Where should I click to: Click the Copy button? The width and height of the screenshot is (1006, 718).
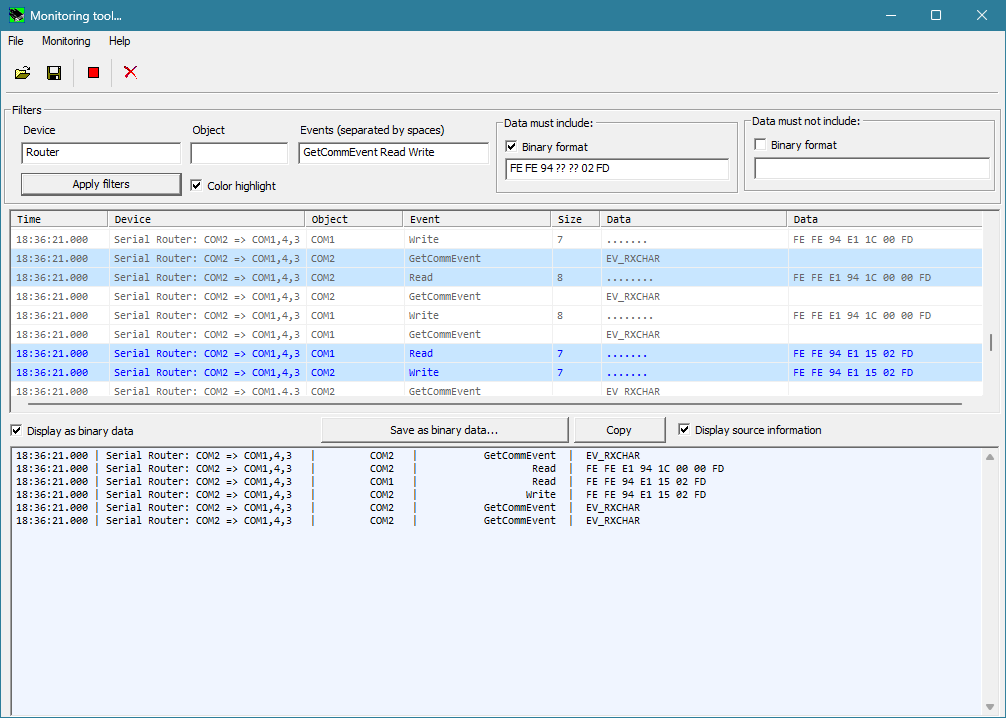[x=619, y=430]
